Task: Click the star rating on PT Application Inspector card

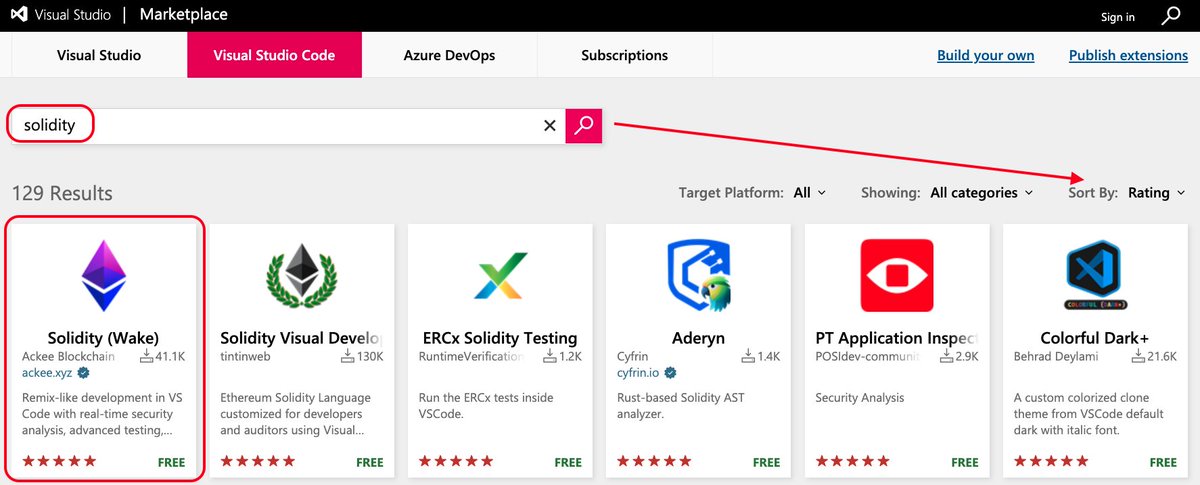Action: coord(853,461)
